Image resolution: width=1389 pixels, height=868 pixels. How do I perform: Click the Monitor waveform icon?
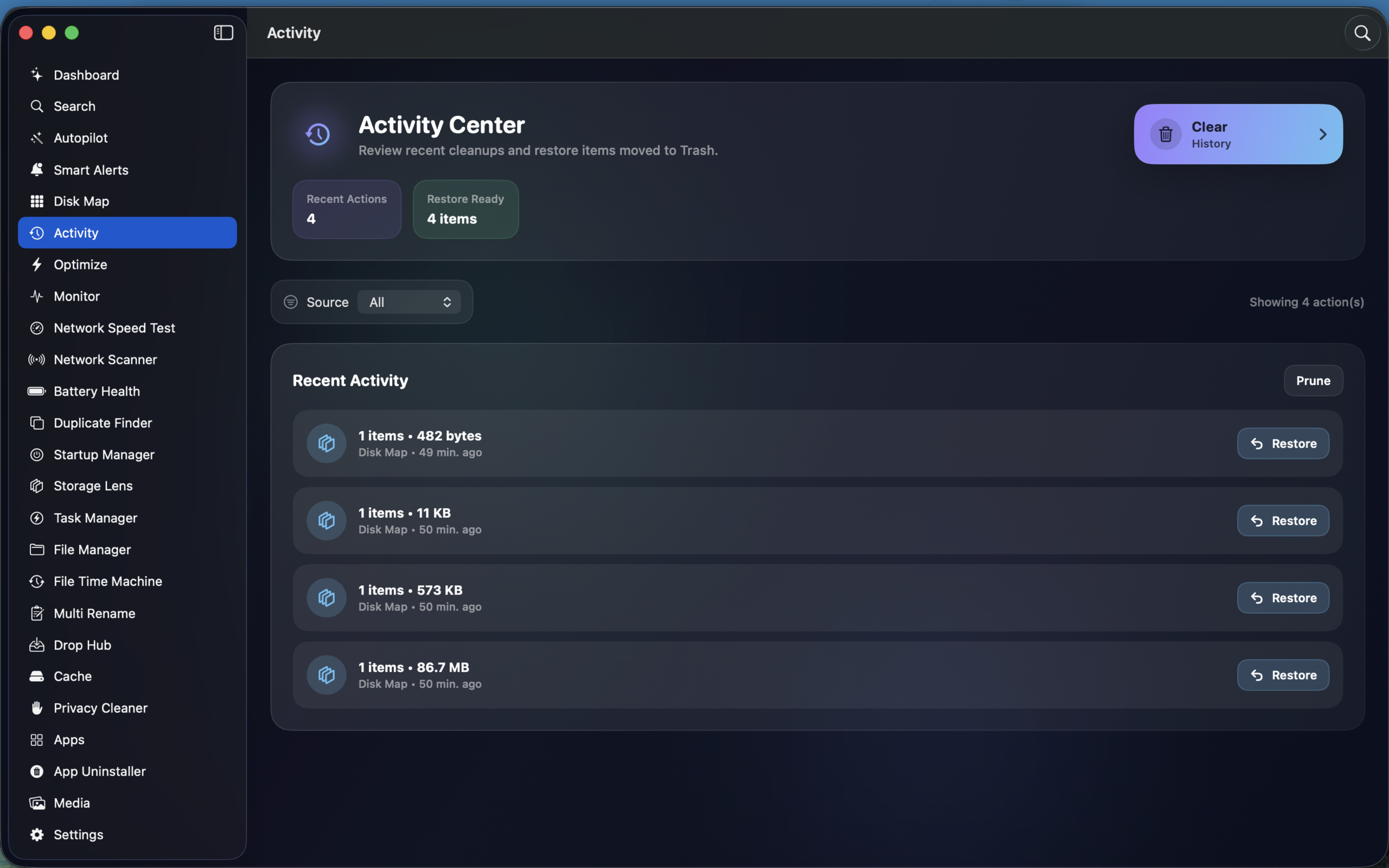[x=37, y=296]
